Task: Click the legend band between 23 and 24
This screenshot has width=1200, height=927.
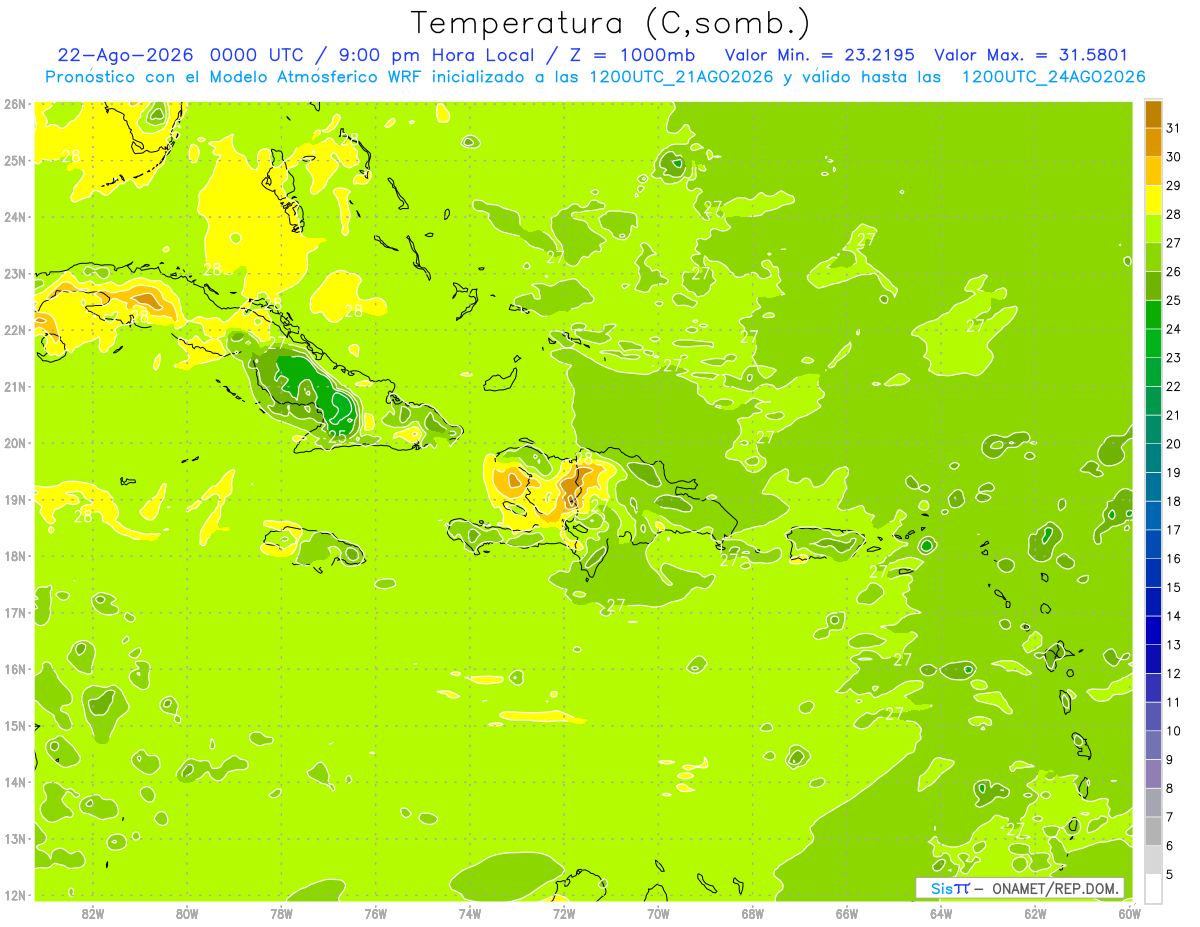Action: pyautogui.click(x=1153, y=344)
